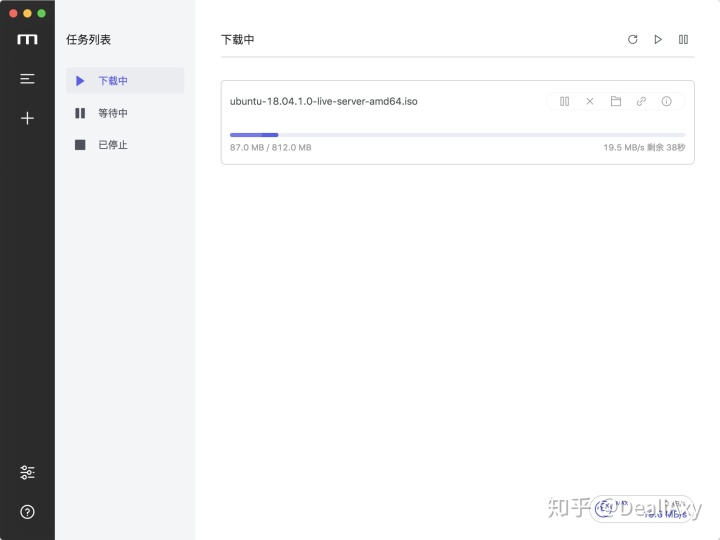This screenshot has height=540, width=720.
Task: Resume all tasks with play icon
Action: click(x=658, y=39)
